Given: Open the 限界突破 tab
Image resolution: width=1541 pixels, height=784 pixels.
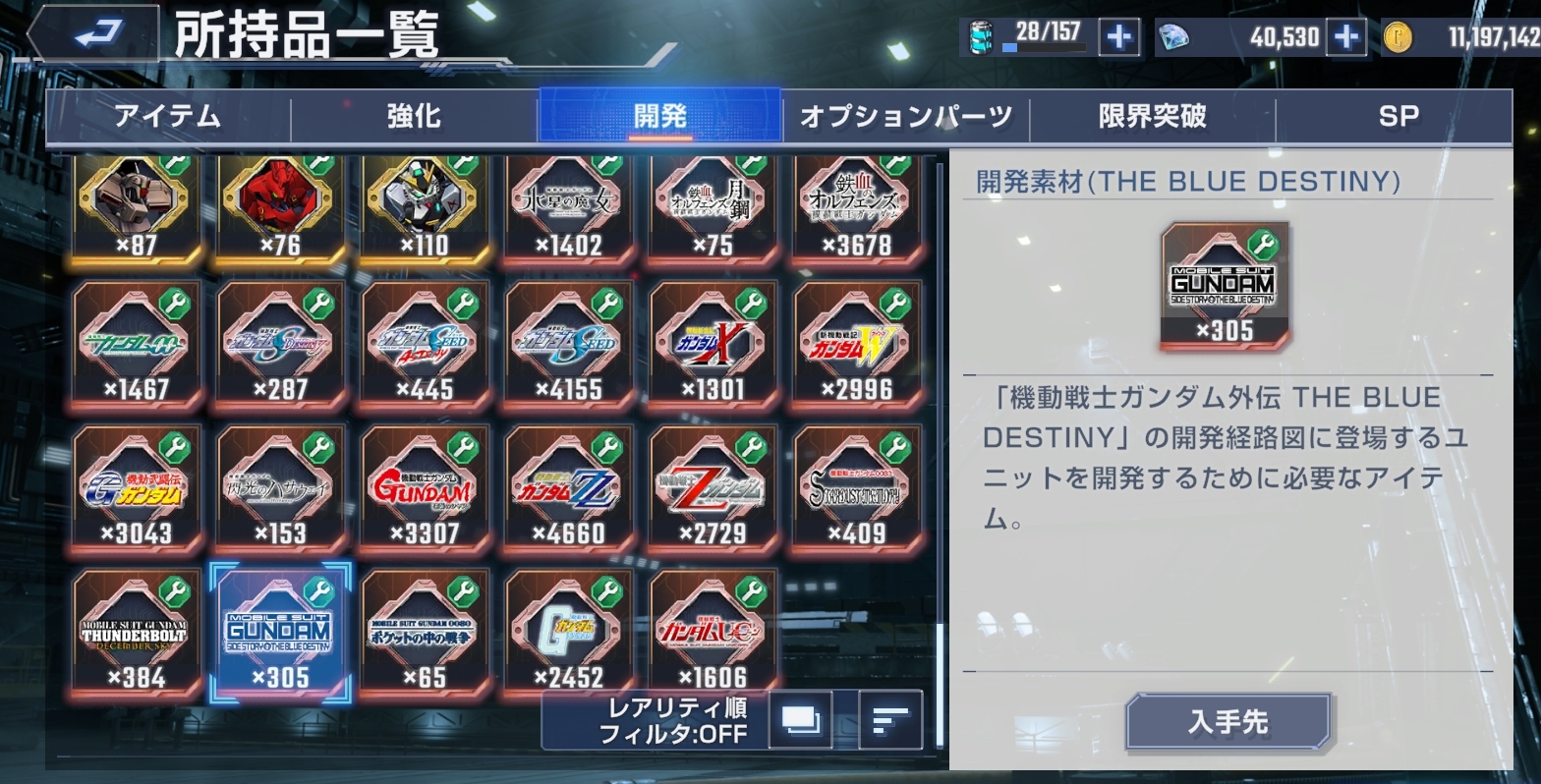Looking at the screenshot, I should (x=1152, y=117).
